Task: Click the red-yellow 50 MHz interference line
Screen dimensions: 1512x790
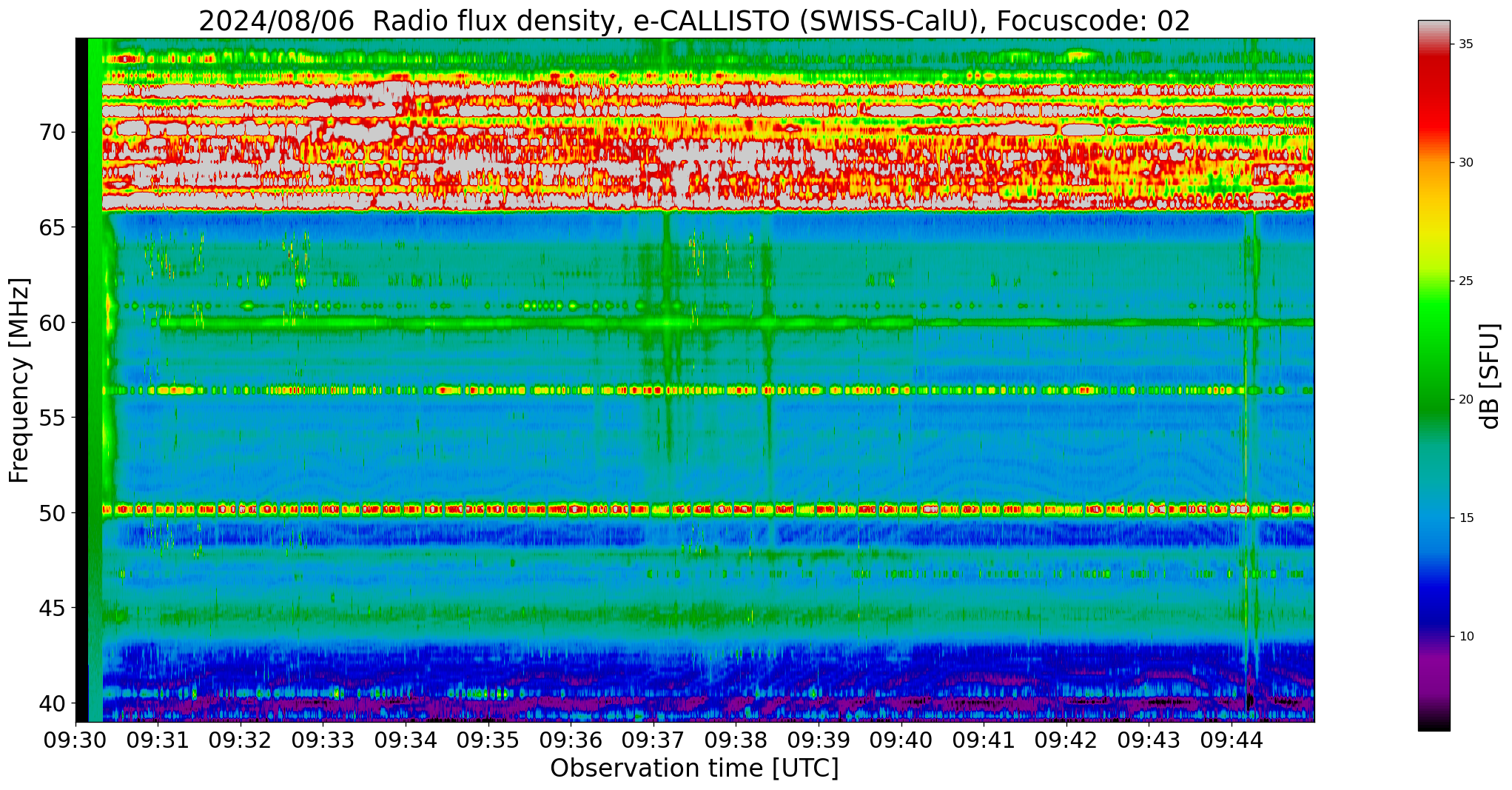Action: click(708, 509)
